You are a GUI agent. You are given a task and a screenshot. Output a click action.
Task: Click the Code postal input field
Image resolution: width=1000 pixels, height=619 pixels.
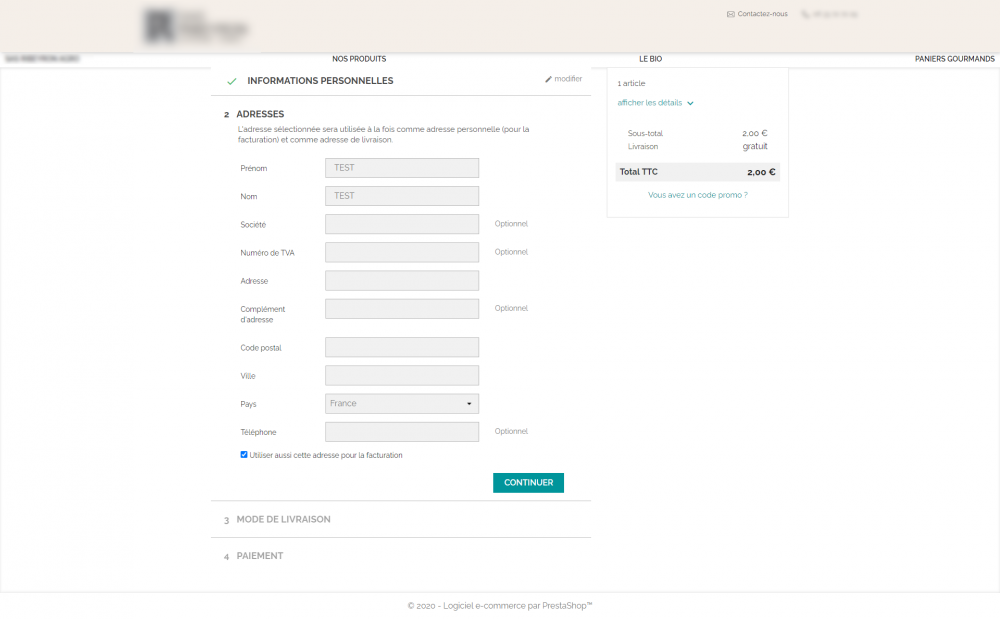401,346
